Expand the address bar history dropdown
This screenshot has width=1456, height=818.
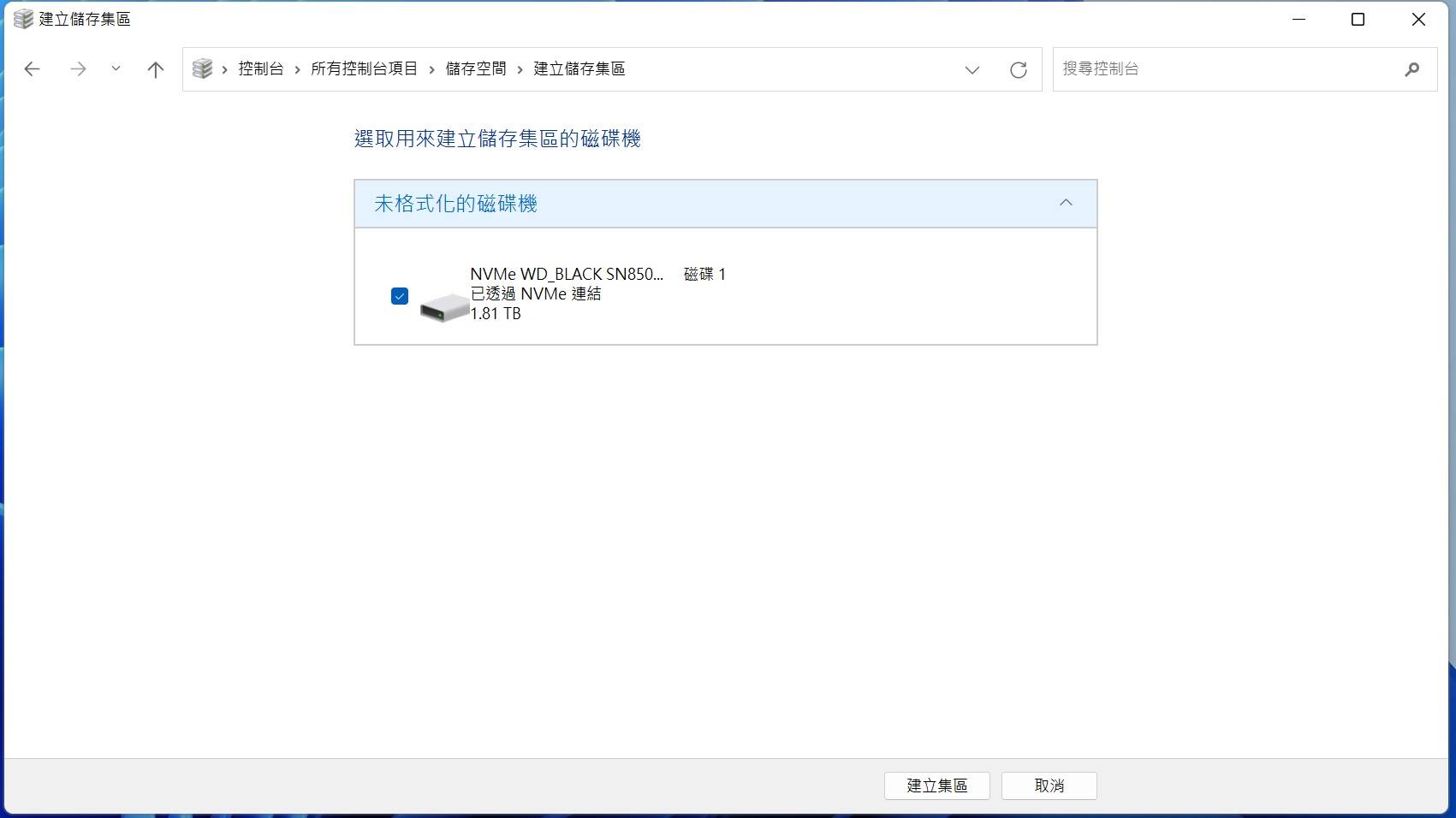point(972,70)
